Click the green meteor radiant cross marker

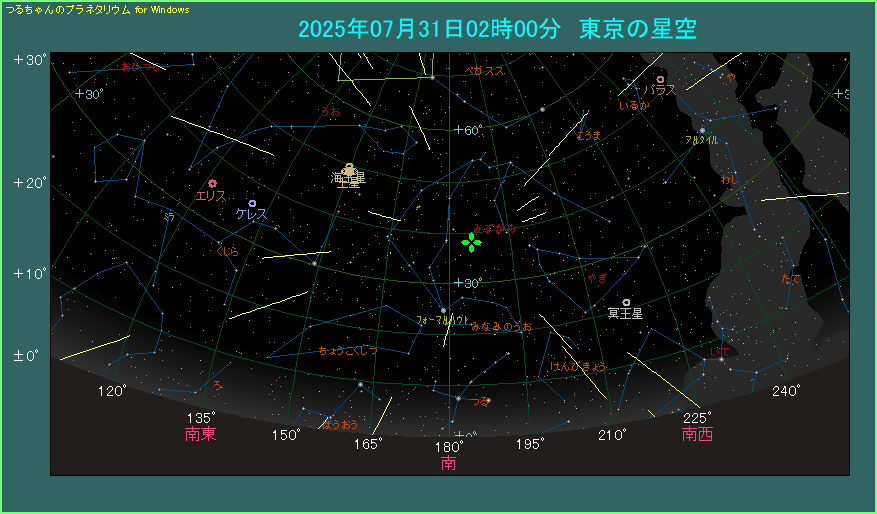[x=471, y=241]
